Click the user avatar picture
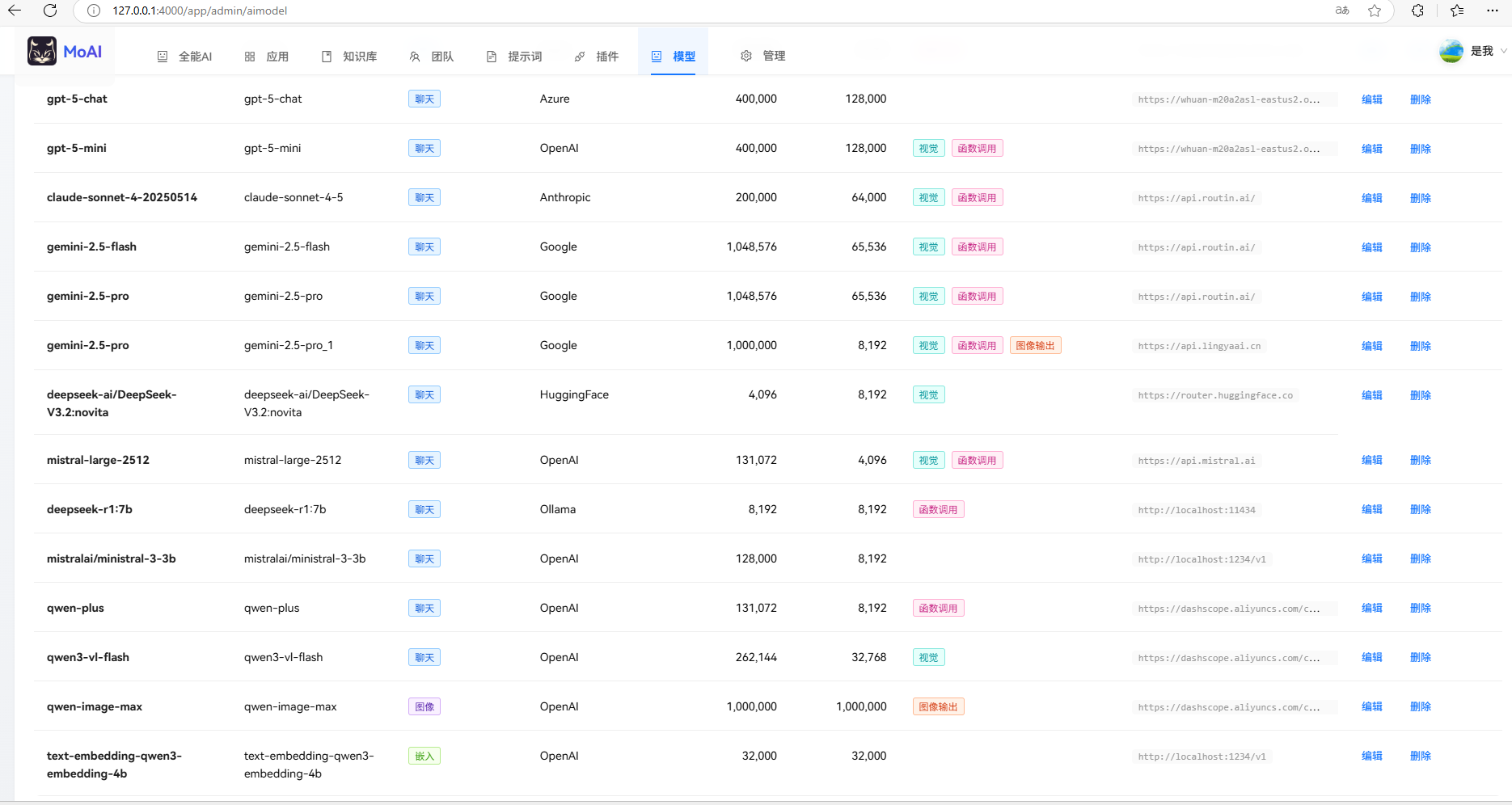This screenshot has height=805, width=1512. pyautogui.click(x=1451, y=51)
